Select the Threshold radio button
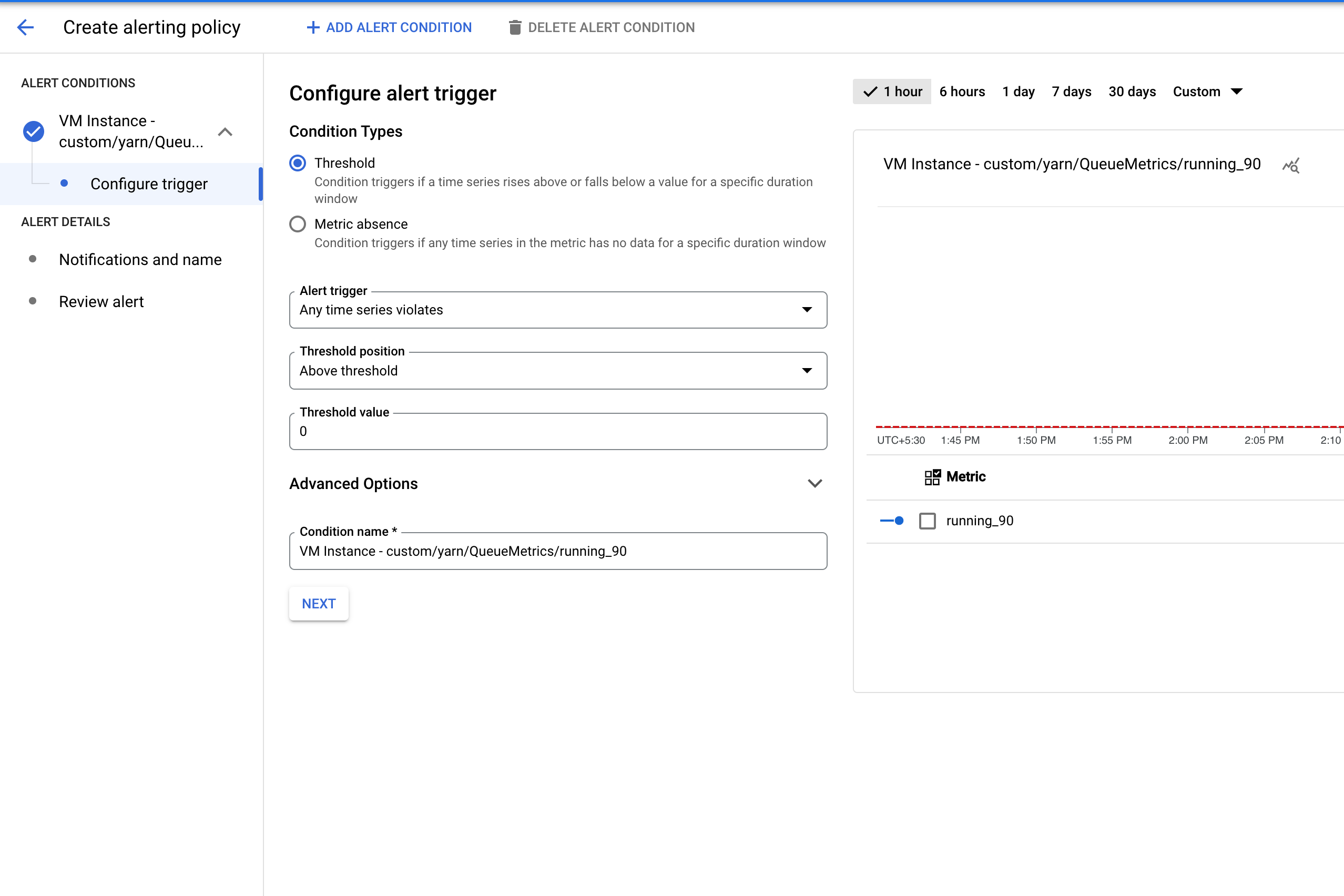Viewport: 1344px width, 896px height. (x=298, y=163)
